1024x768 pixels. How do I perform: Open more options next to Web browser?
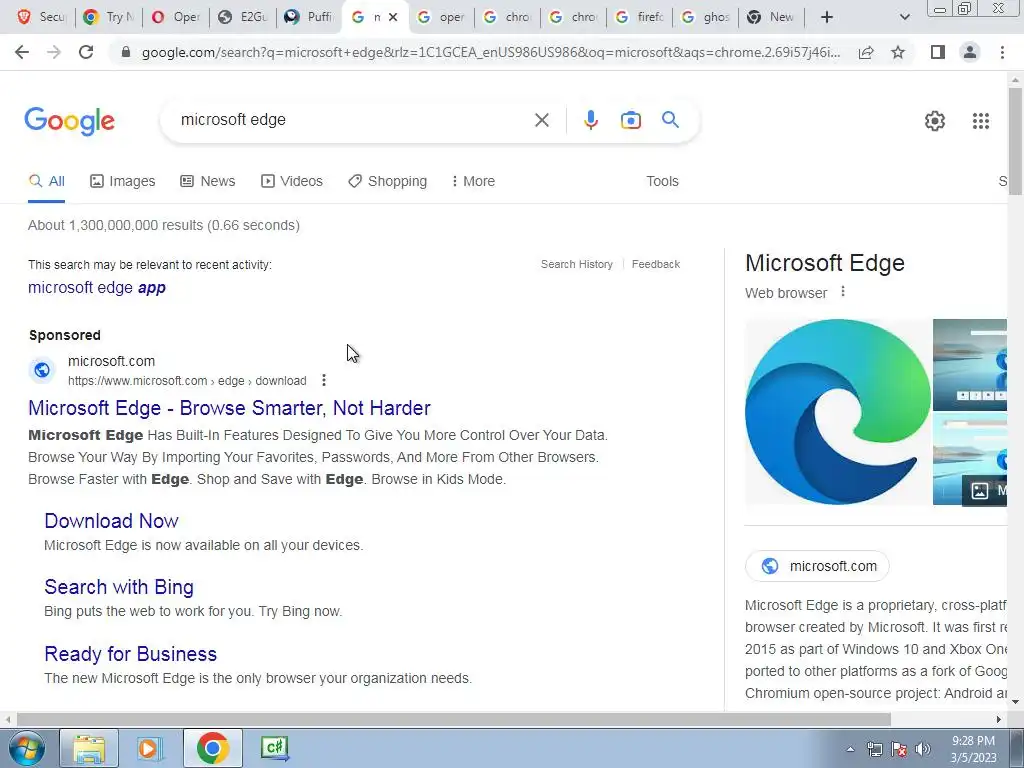coord(843,291)
